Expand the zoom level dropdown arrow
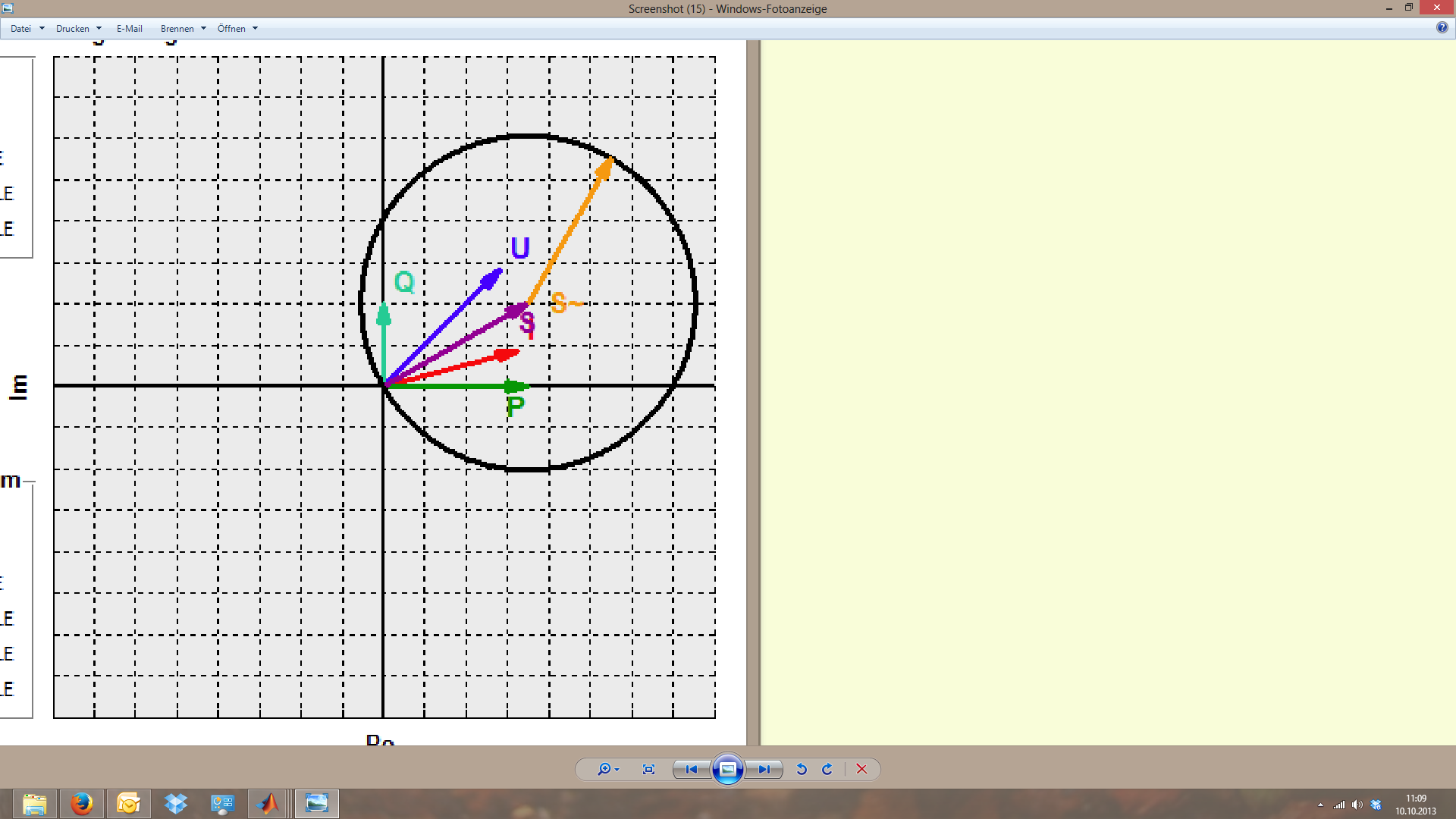This screenshot has height=819, width=1456. click(x=617, y=770)
